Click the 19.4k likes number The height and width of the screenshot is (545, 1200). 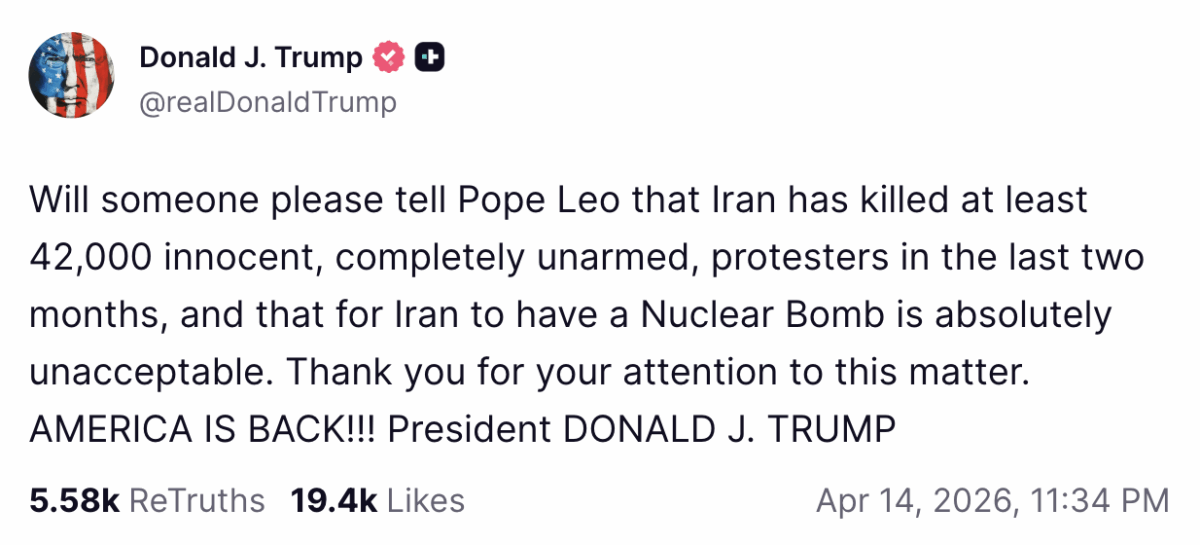click(333, 500)
